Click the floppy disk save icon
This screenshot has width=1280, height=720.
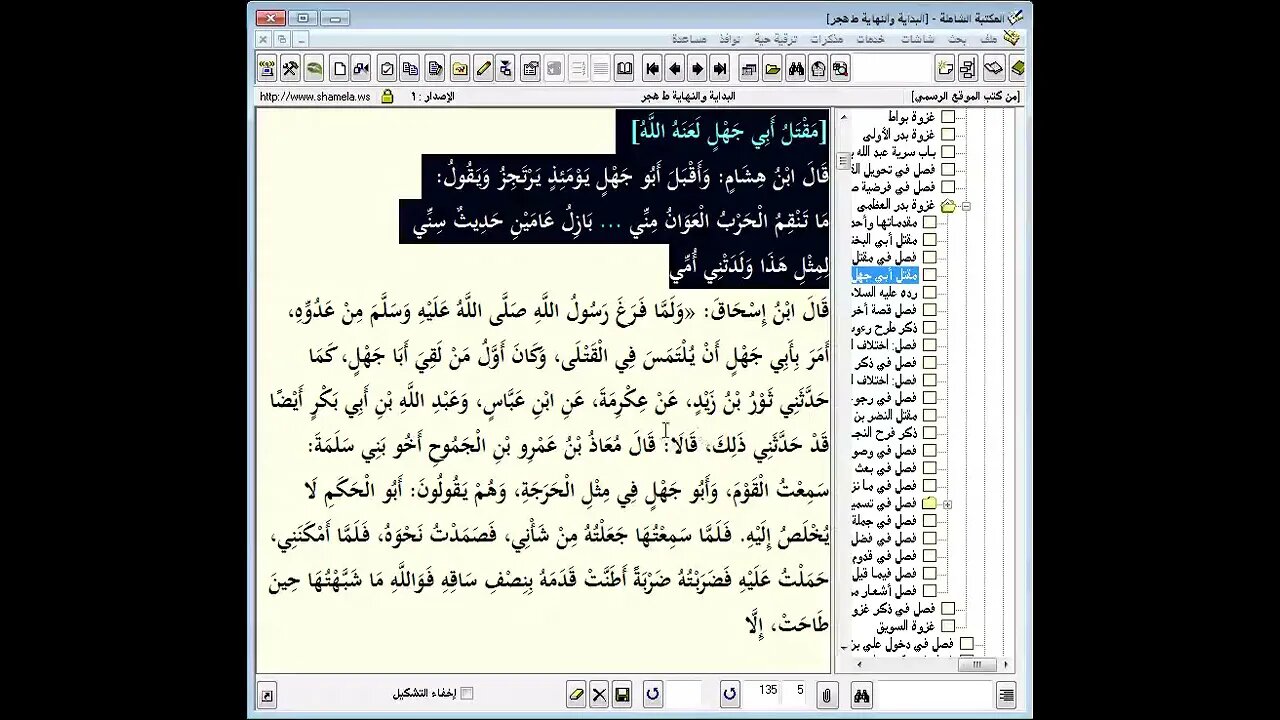point(622,694)
